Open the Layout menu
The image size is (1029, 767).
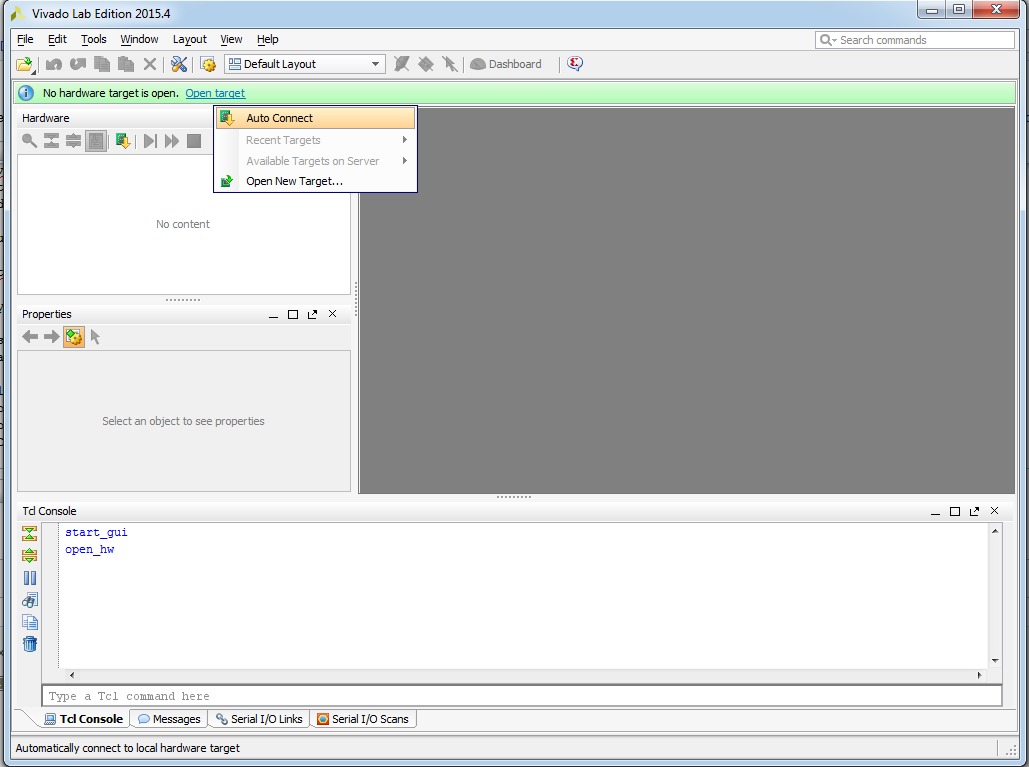tap(190, 39)
